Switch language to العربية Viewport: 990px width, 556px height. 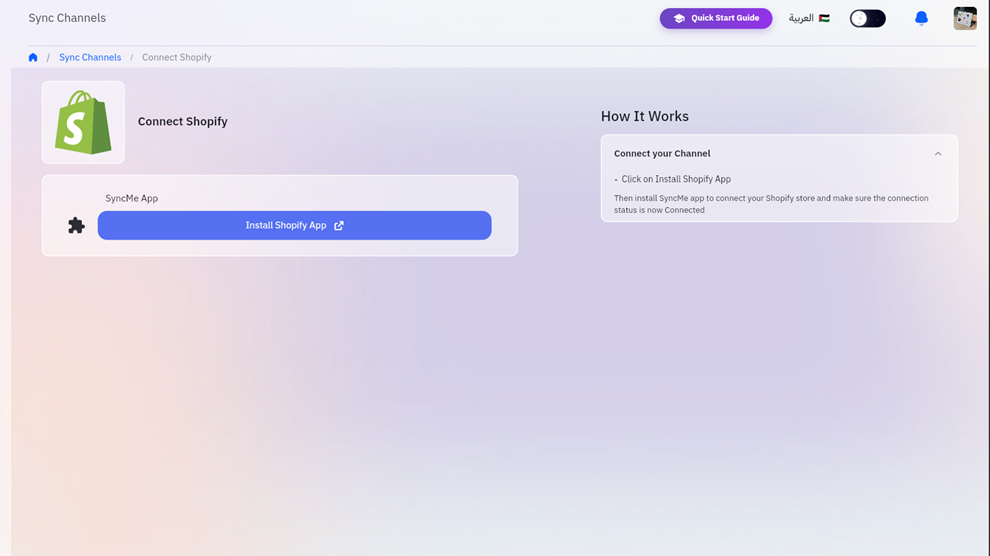801,18
